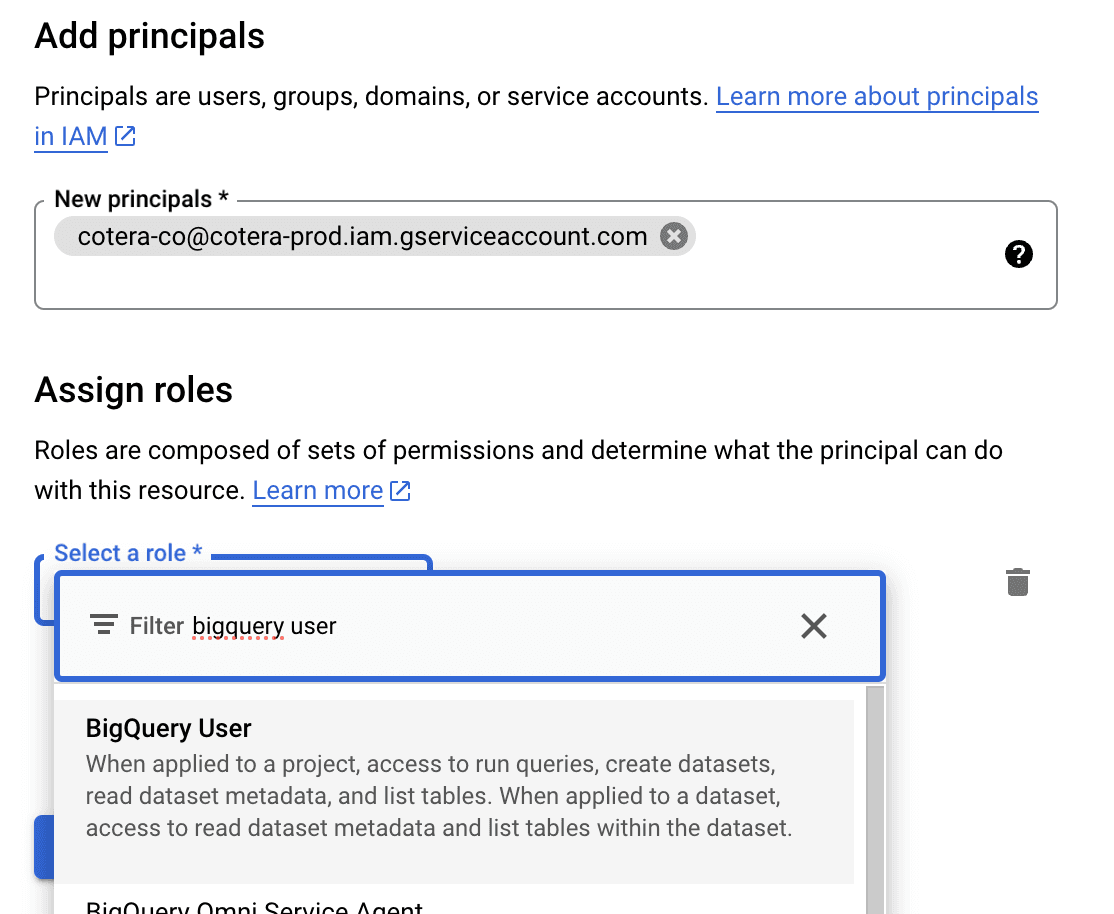Viewport: 1114px width, 914px height.
Task: Click the partially hidden blue button
Action: (43, 847)
